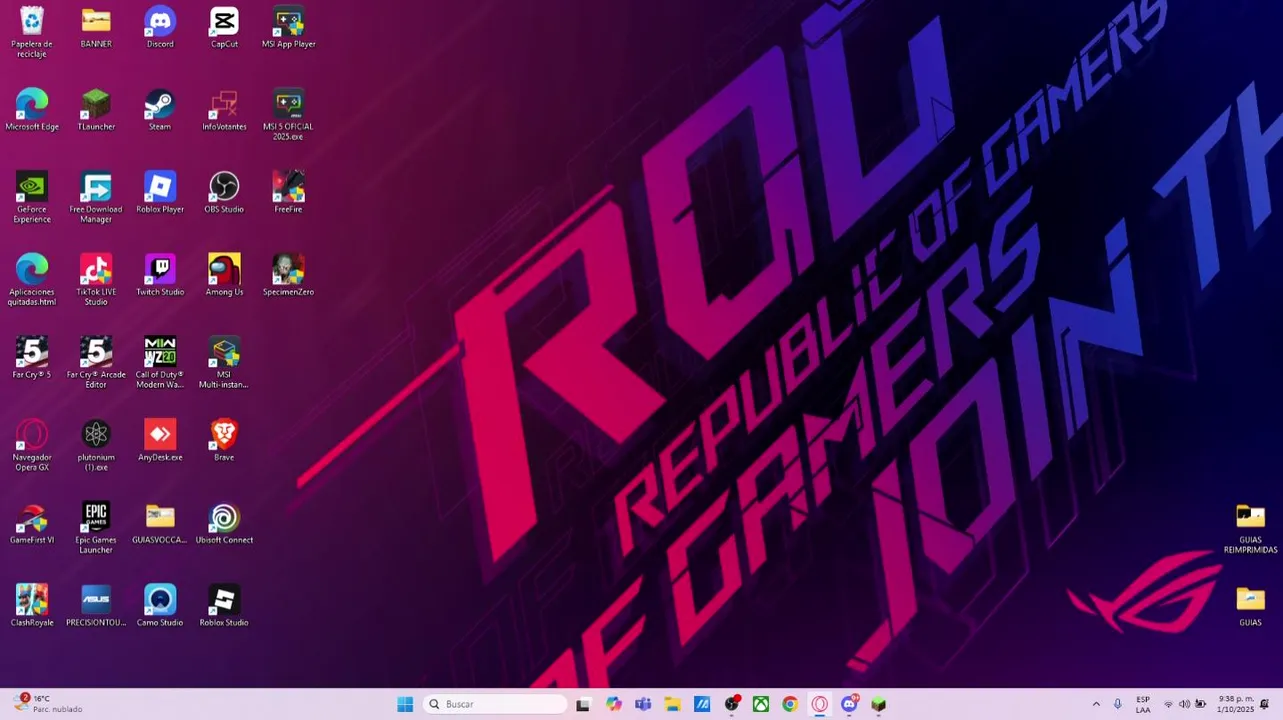1283x720 pixels.
Task: Select the GUIASVOCCA folder icon
Action: click(160, 523)
